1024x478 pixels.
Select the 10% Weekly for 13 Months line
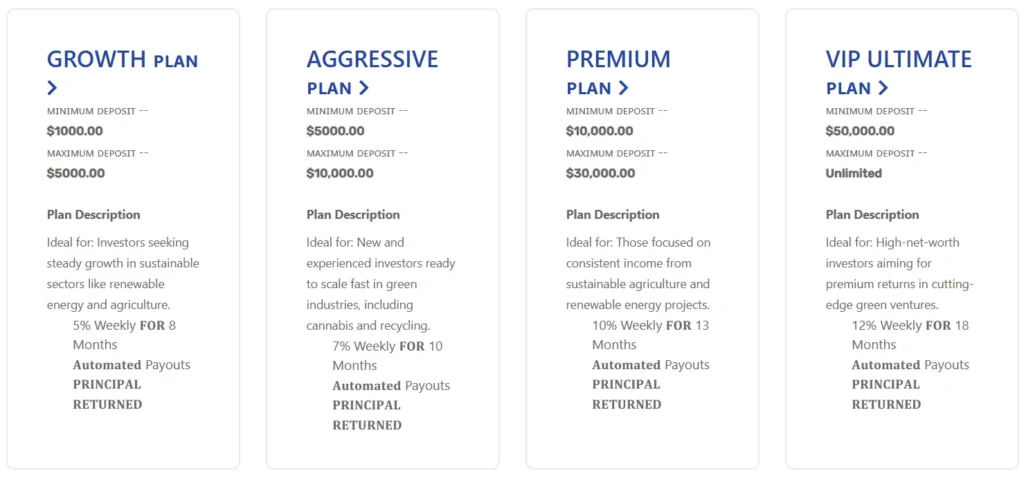tap(650, 335)
